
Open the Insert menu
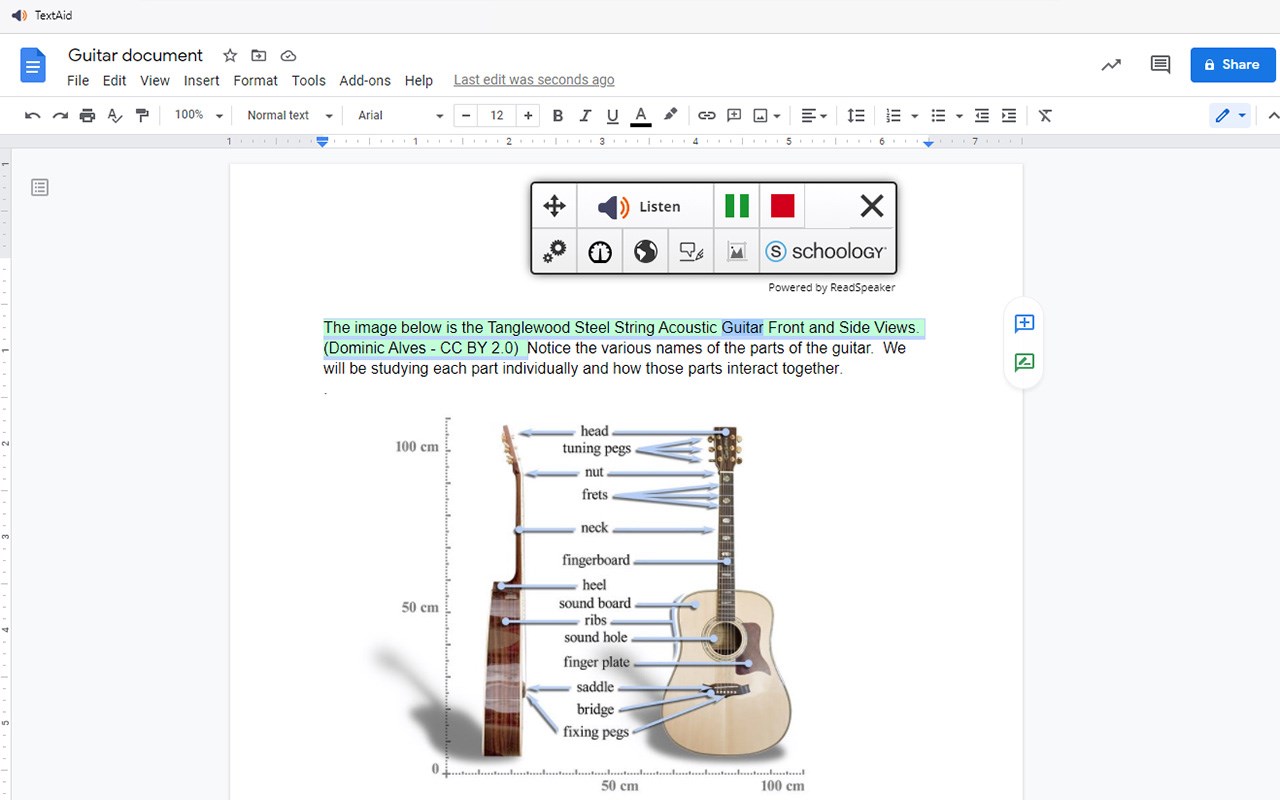201,80
